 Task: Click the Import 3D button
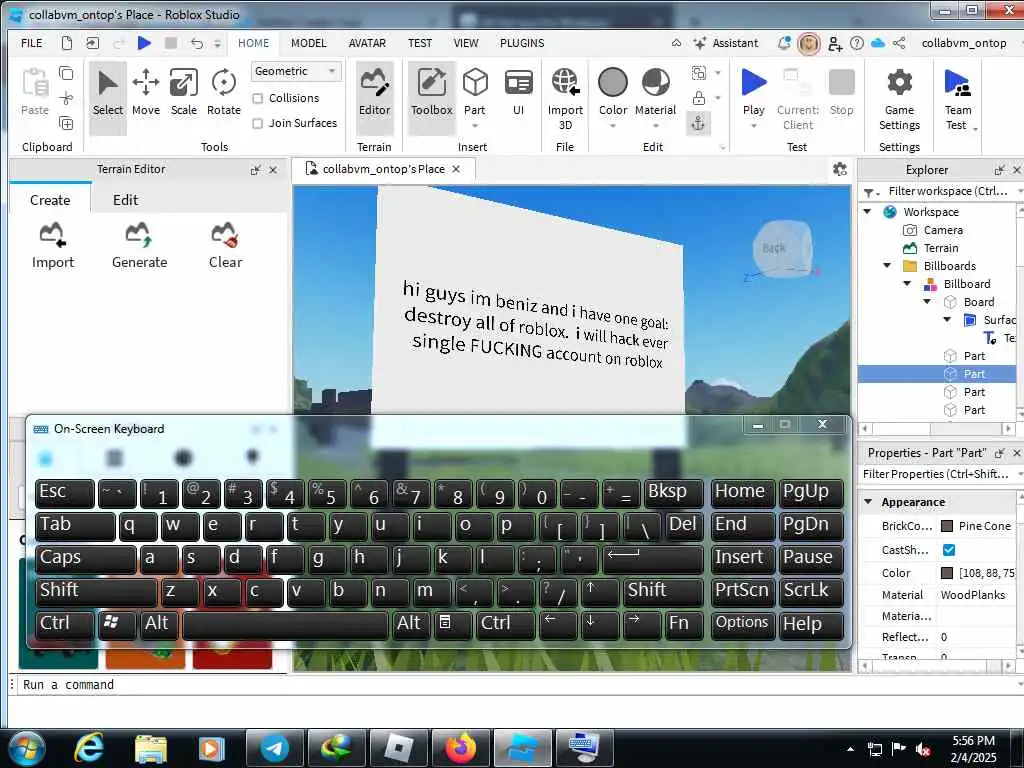(565, 98)
